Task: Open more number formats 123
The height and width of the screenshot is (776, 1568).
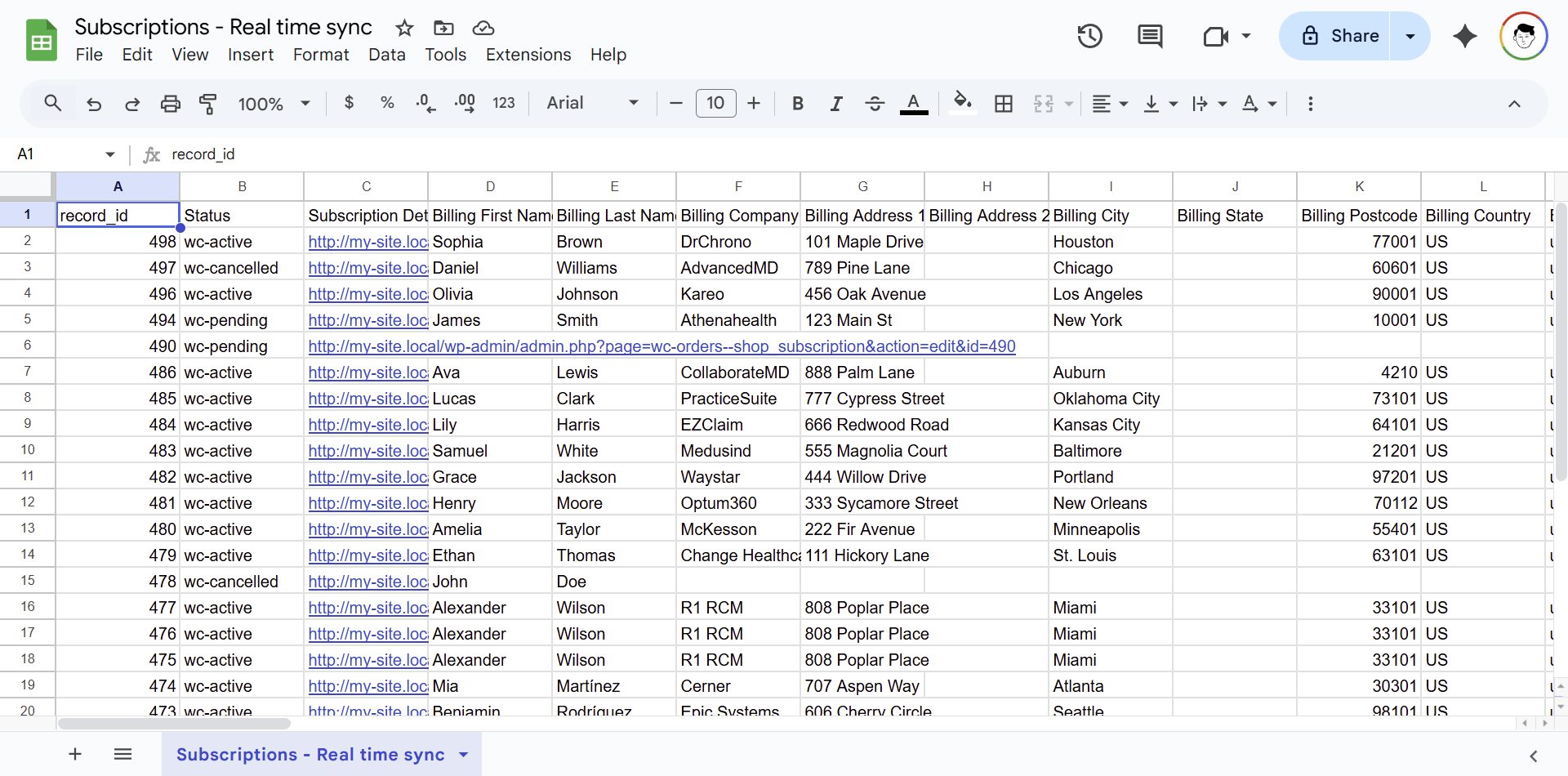Action: 504,103
